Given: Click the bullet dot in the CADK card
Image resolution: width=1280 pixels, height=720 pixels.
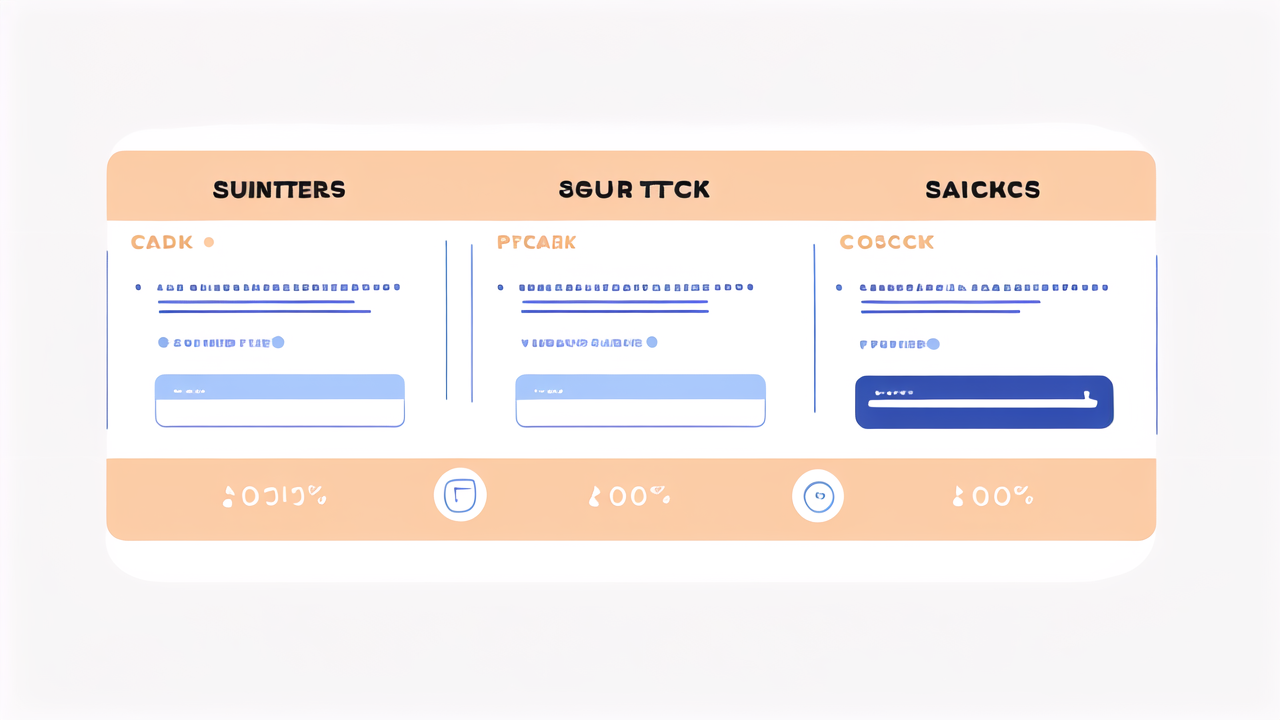Looking at the screenshot, I should [x=138, y=287].
